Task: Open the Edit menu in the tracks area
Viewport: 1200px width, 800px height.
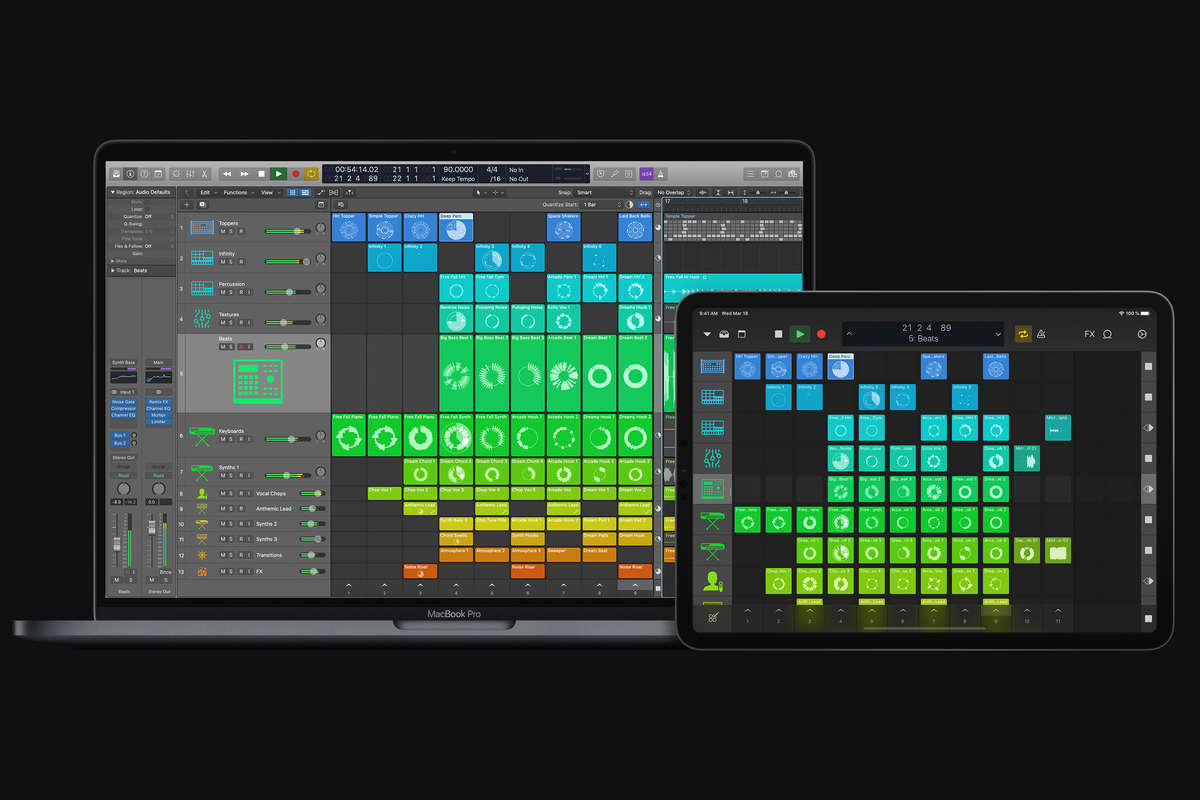Action: (x=205, y=192)
